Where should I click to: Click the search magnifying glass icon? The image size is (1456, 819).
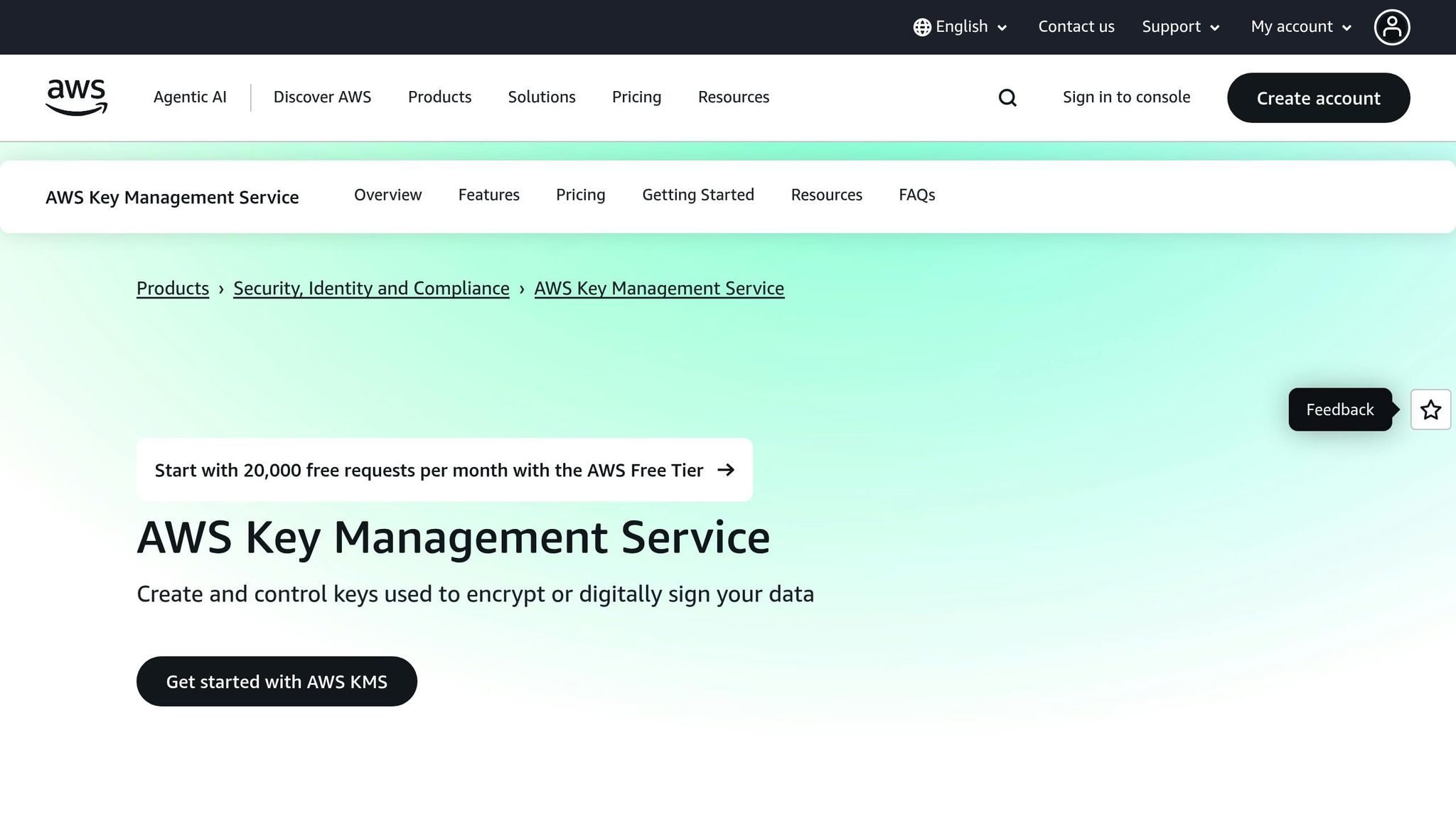point(1007,97)
